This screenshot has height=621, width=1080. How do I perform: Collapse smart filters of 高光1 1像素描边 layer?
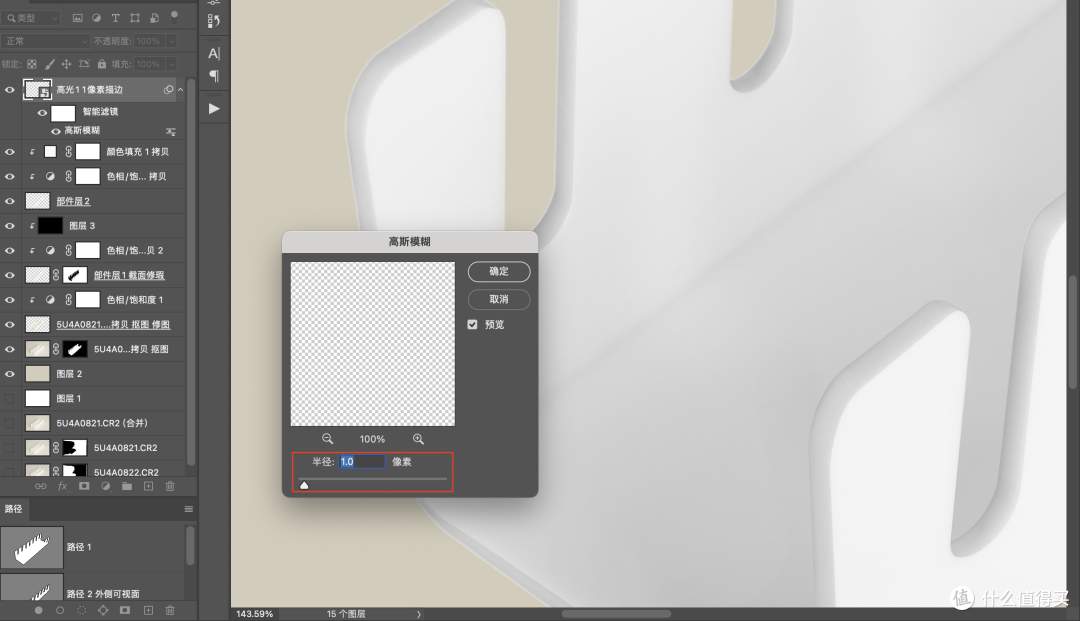pos(180,90)
